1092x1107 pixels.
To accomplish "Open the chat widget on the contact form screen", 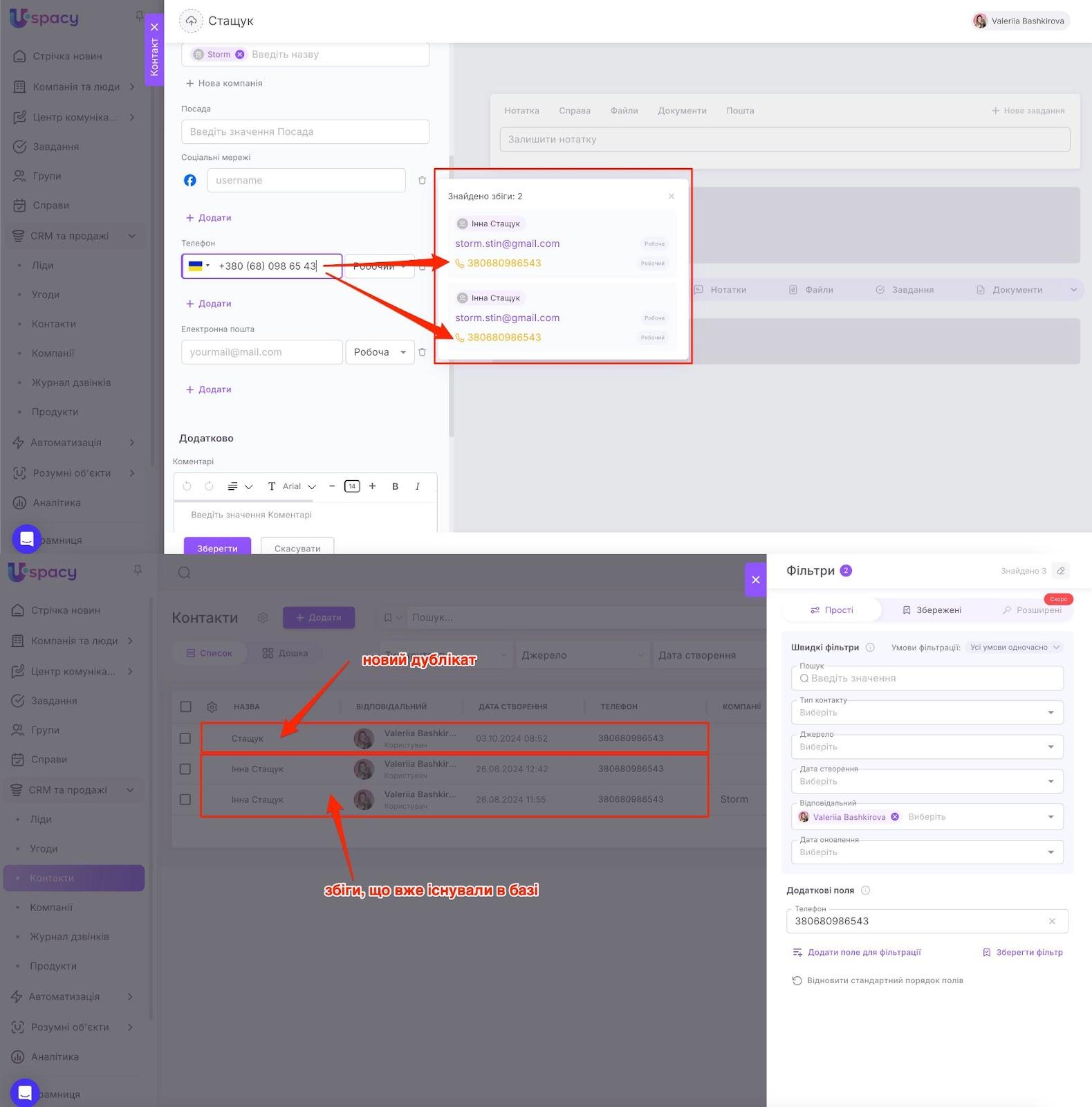I will pyautogui.click(x=26, y=539).
